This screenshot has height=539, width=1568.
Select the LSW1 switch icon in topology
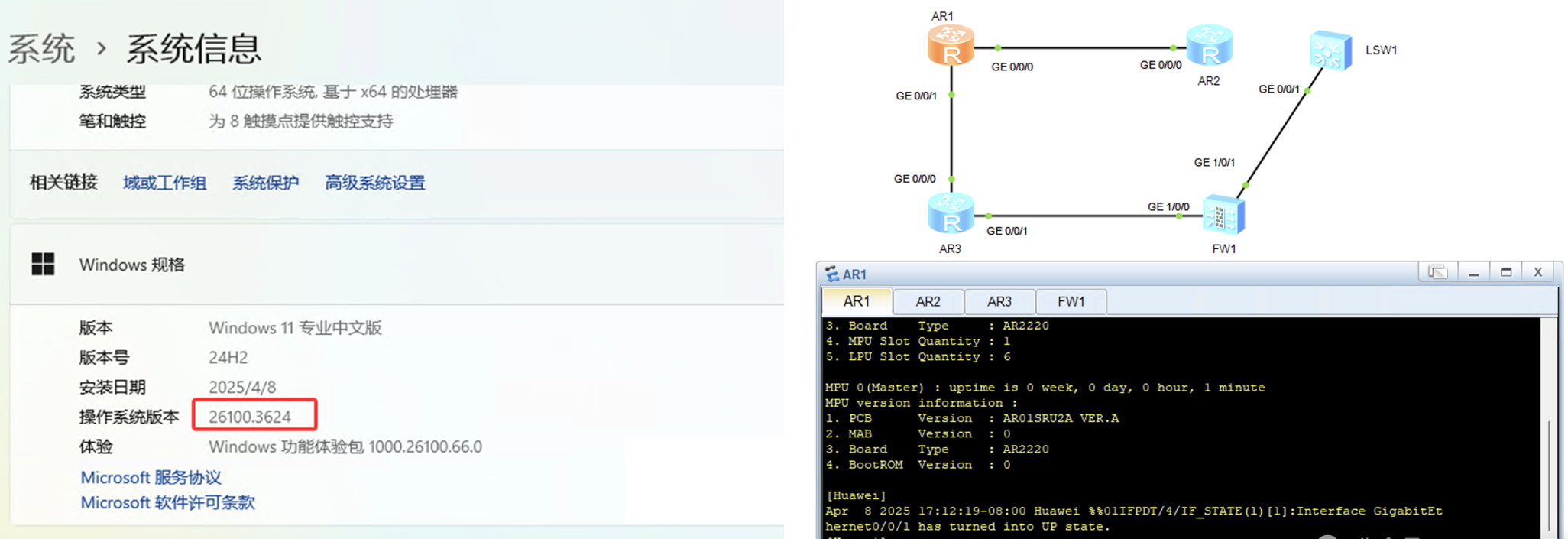pos(1330,50)
